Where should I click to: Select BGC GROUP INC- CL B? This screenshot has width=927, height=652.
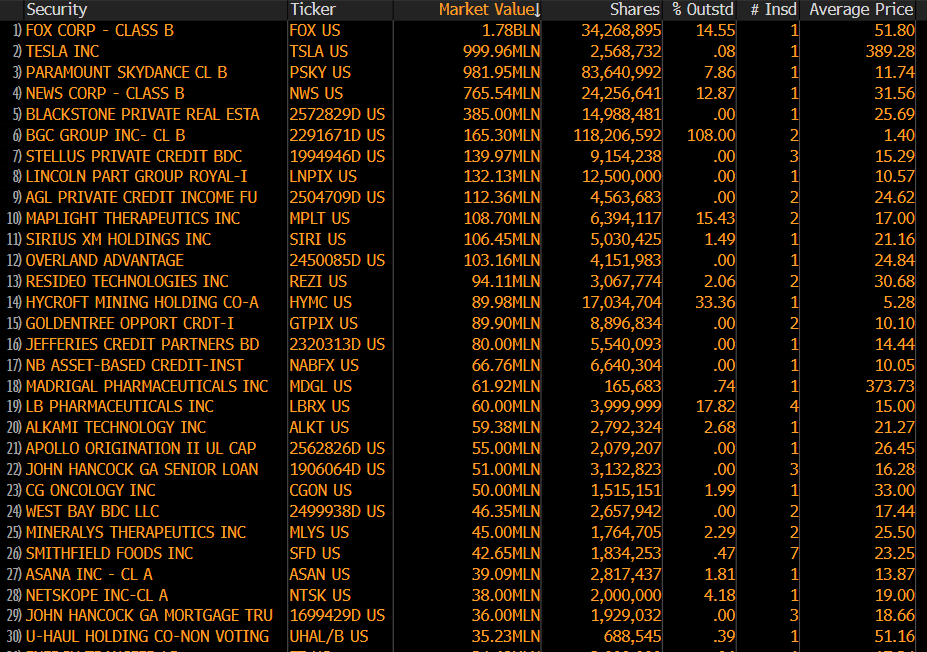coord(106,135)
